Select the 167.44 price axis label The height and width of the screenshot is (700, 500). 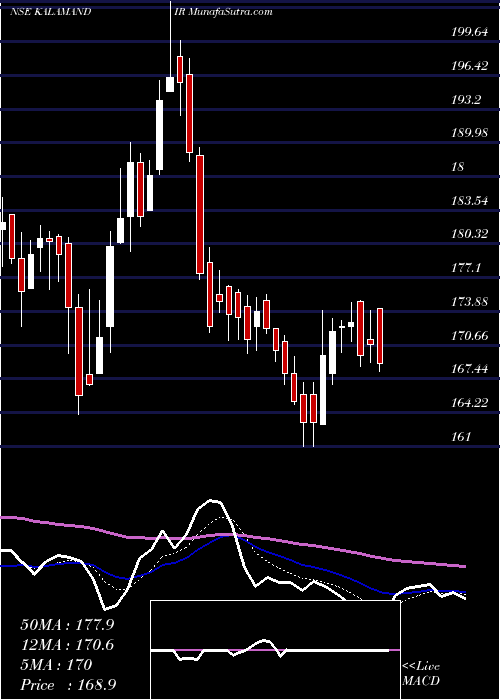(x=469, y=369)
